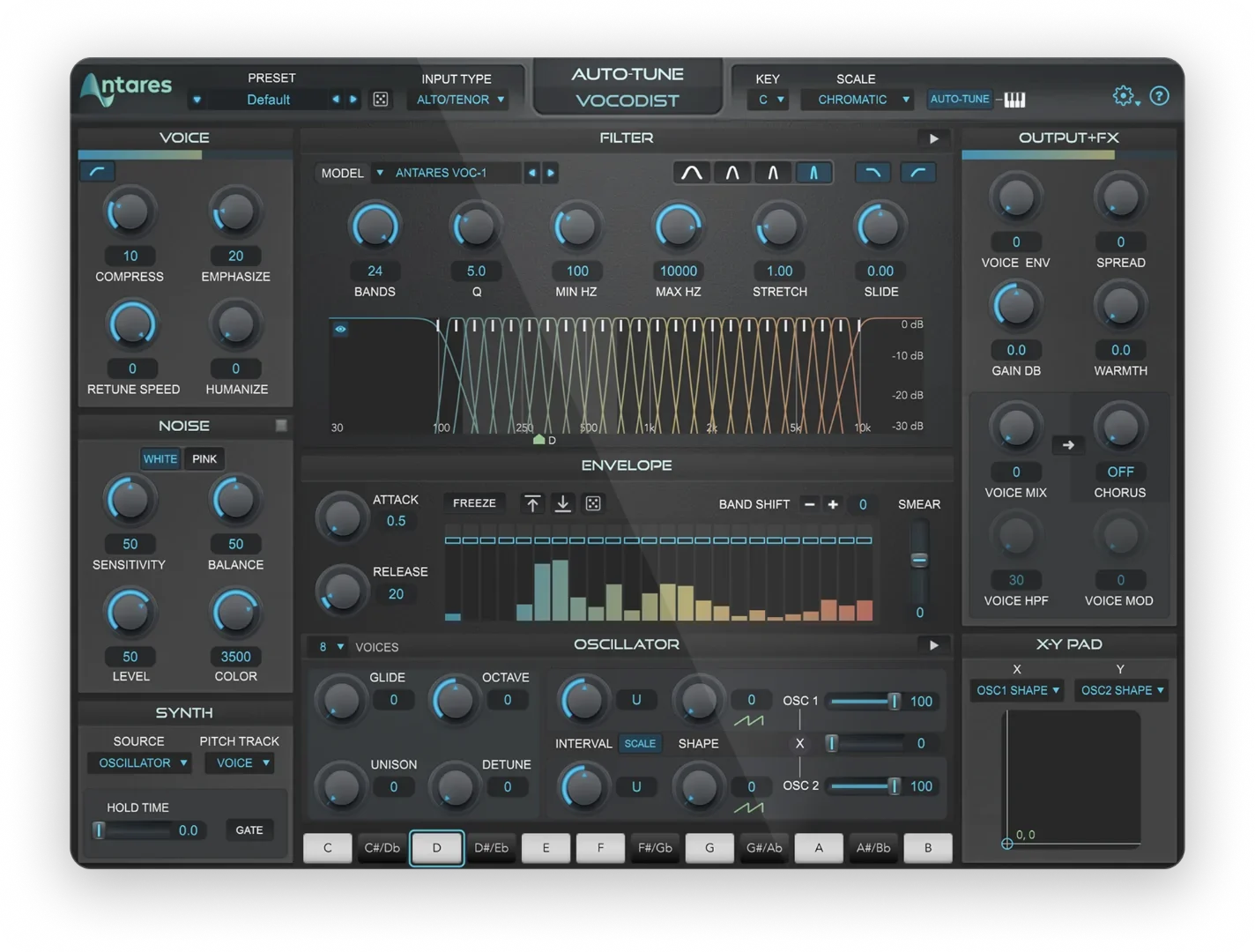Click the D note key

[436, 848]
